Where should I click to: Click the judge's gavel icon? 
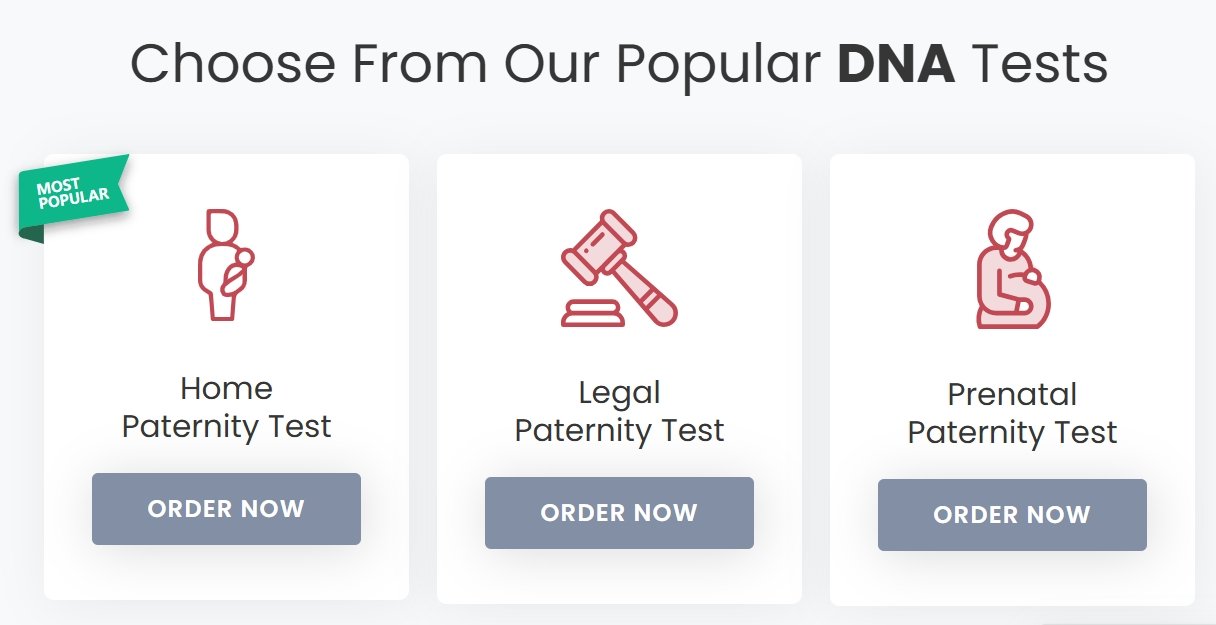(x=619, y=268)
